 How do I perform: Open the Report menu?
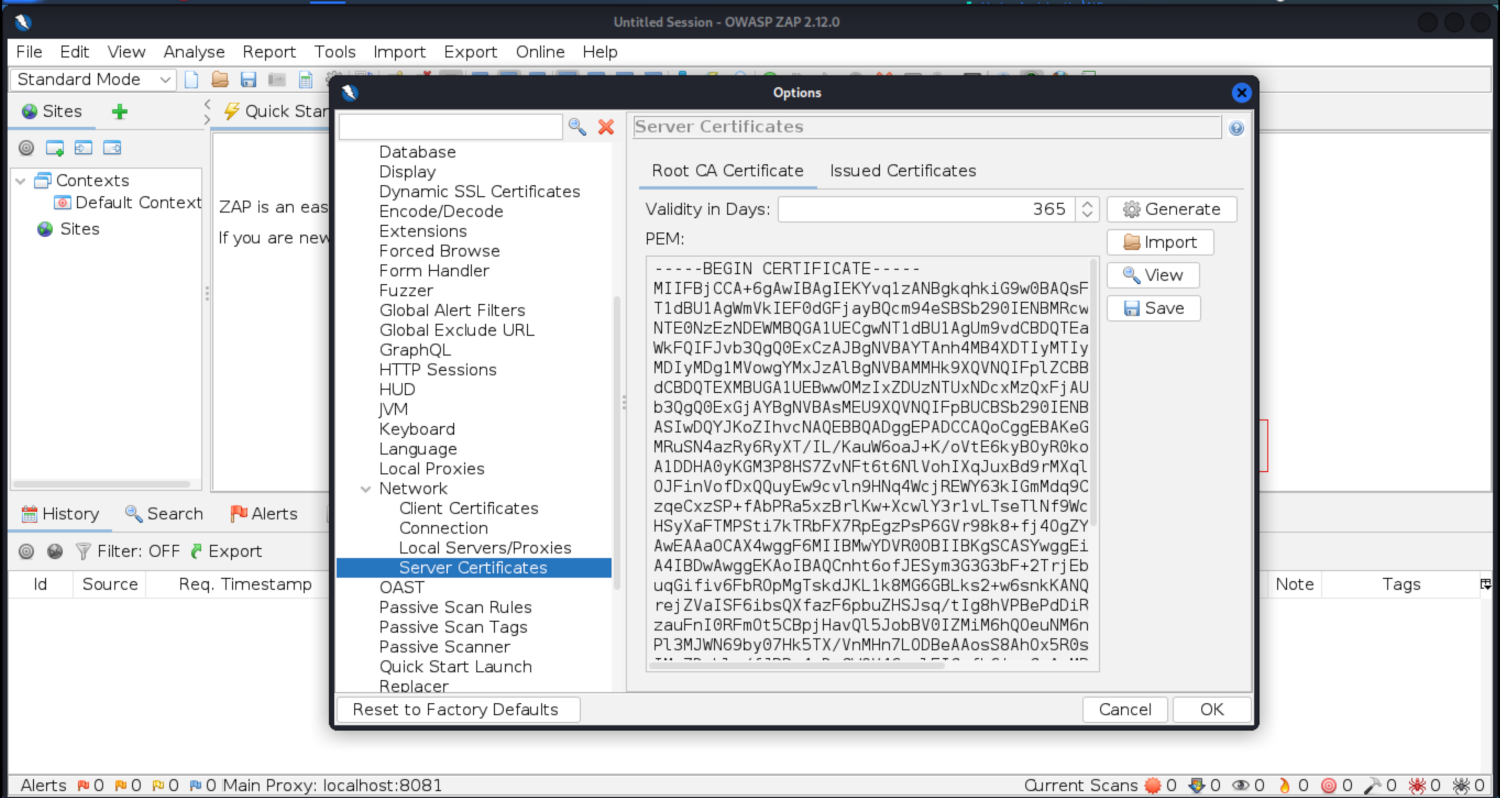click(x=269, y=52)
